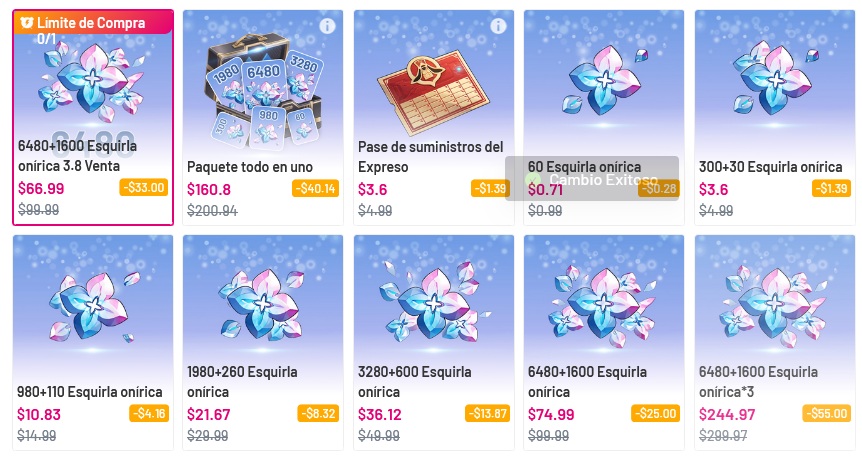Click the 300+30 Esquirla crystal image
This screenshot has height=457, width=862.
775,81
